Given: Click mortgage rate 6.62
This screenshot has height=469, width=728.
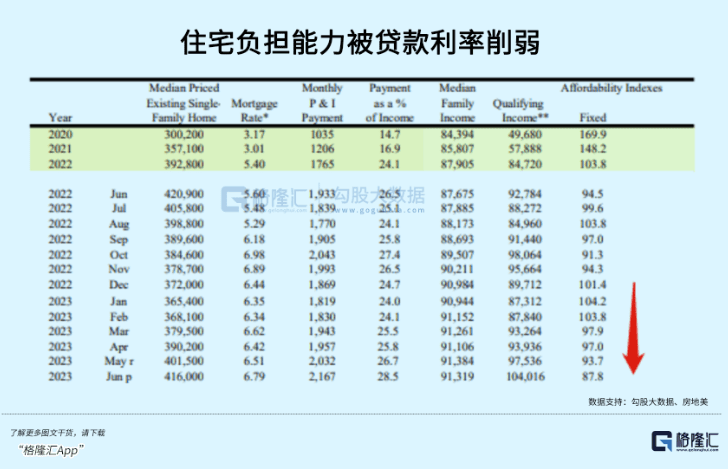Looking at the screenshot, I should pyautogui.click(x=254, y=331).
